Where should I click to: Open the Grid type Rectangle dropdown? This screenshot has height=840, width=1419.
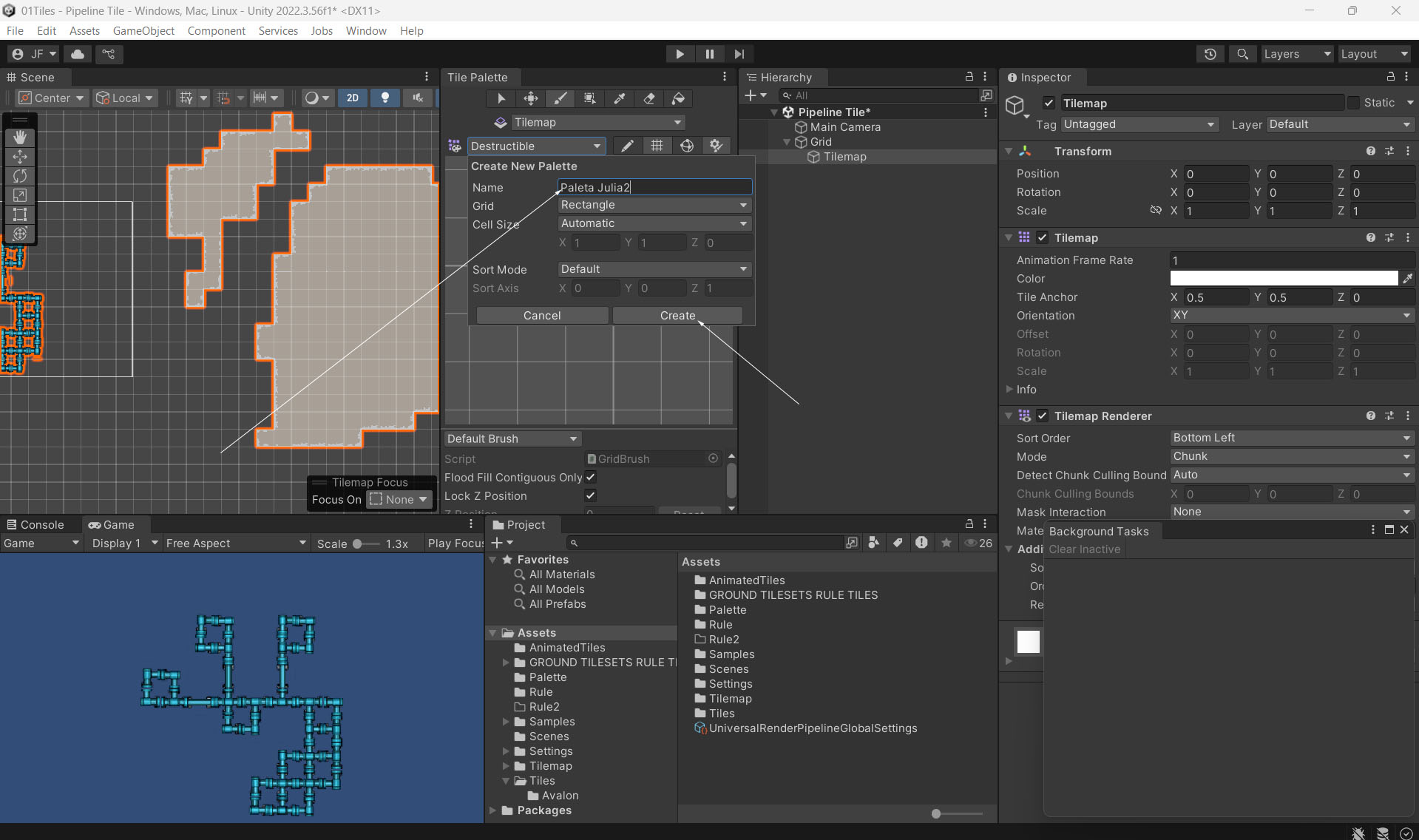coord(654,205)
